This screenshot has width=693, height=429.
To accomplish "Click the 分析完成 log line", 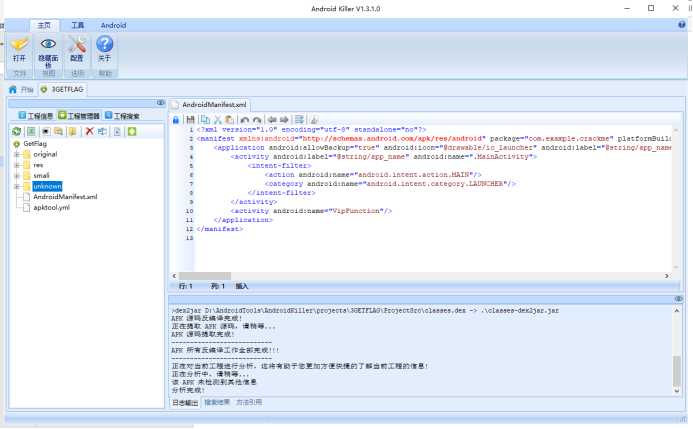I will [188, 390].
